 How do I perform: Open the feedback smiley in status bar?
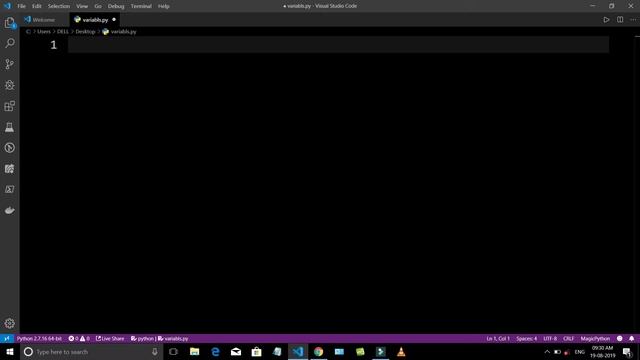click(620, 338)
